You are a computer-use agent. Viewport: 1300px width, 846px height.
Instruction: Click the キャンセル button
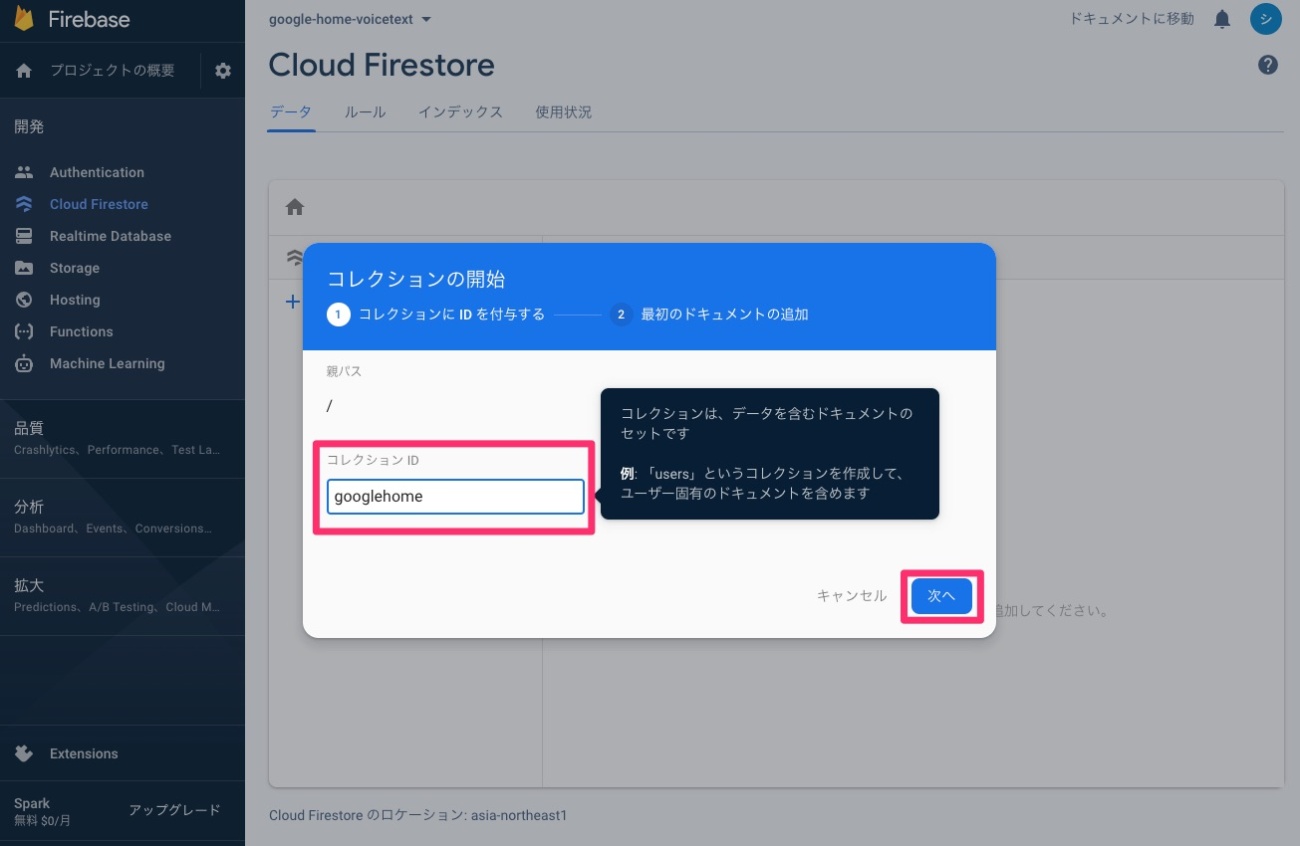(851, 596)
